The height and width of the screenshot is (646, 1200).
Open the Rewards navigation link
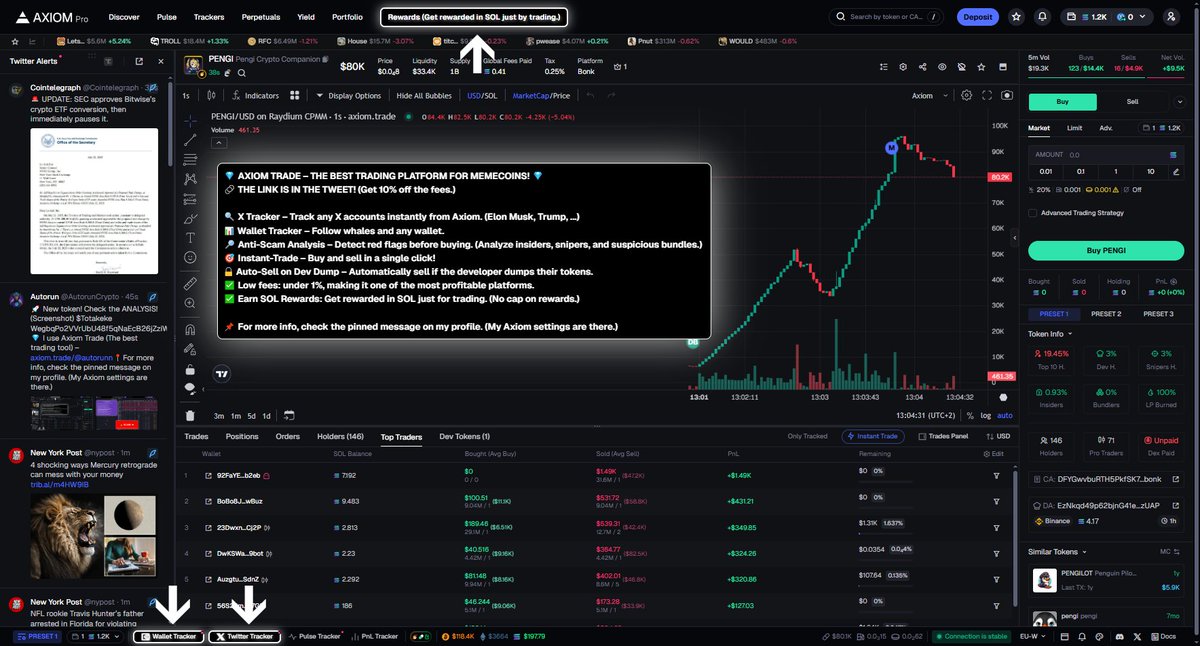474,17
